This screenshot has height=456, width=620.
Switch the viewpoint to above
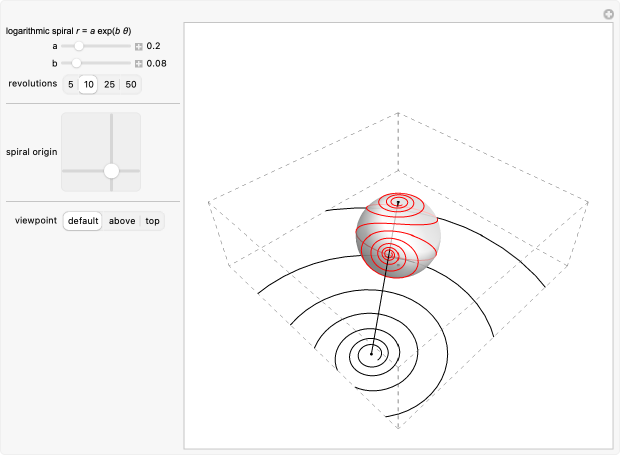[x=122, y=221]
